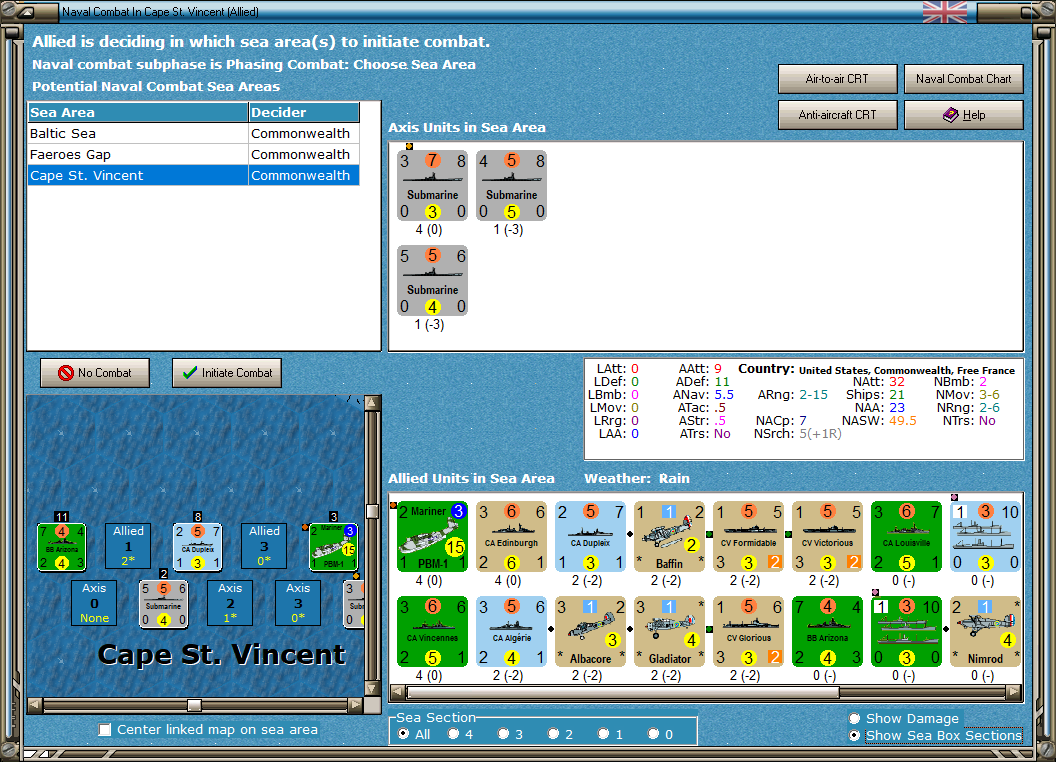Viewport: 1056px width, 762px height.
Task: Click the Decider column header
Action: coord(304,113)
